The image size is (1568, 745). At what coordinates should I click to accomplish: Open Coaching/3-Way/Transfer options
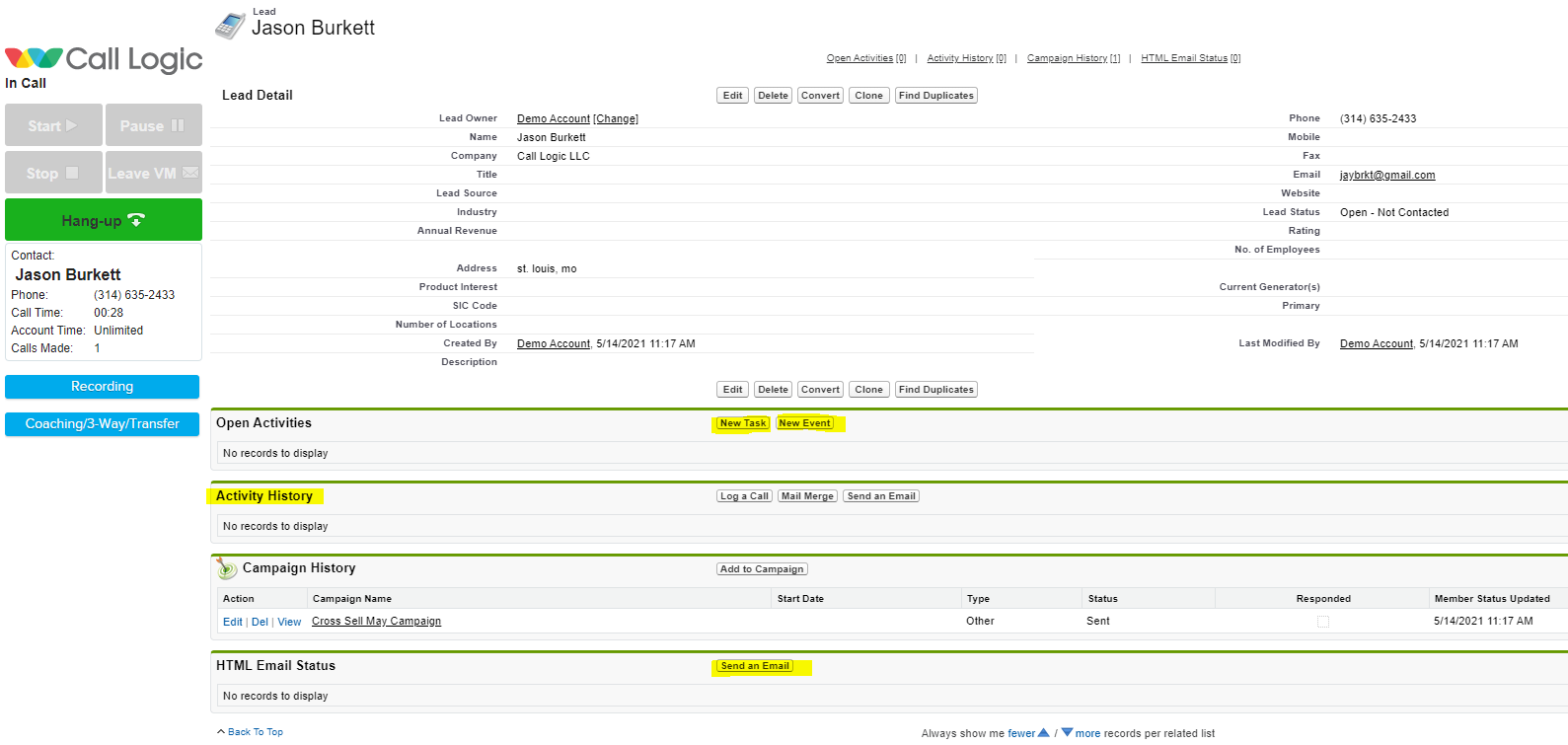[x=102, y=424]
